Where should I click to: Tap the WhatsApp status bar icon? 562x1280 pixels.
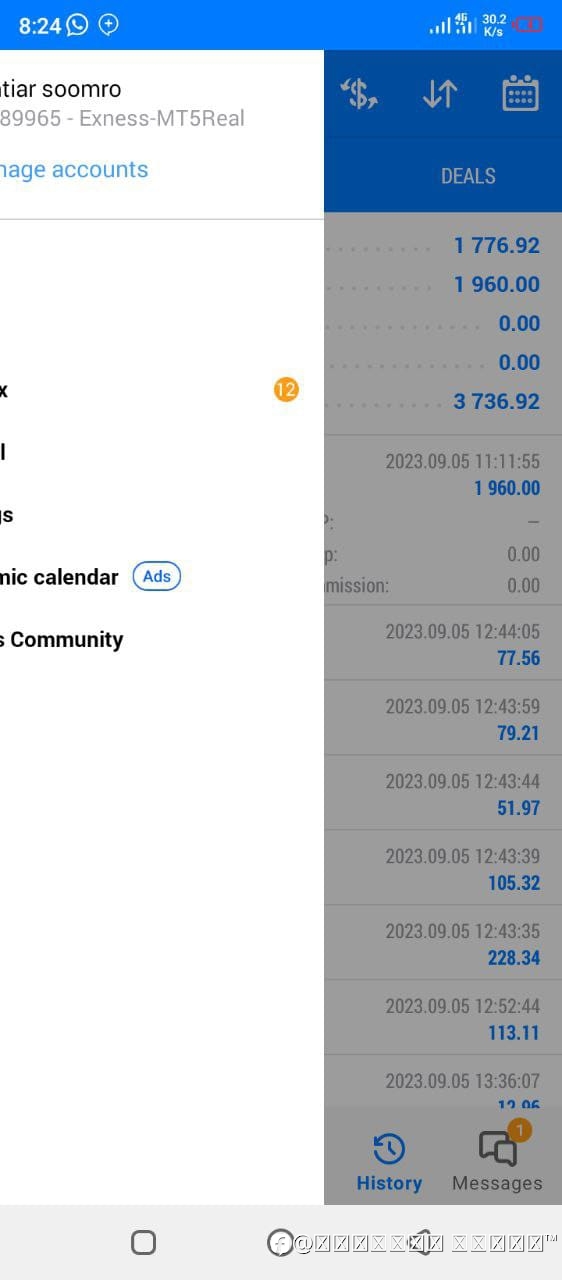point(77,25)
